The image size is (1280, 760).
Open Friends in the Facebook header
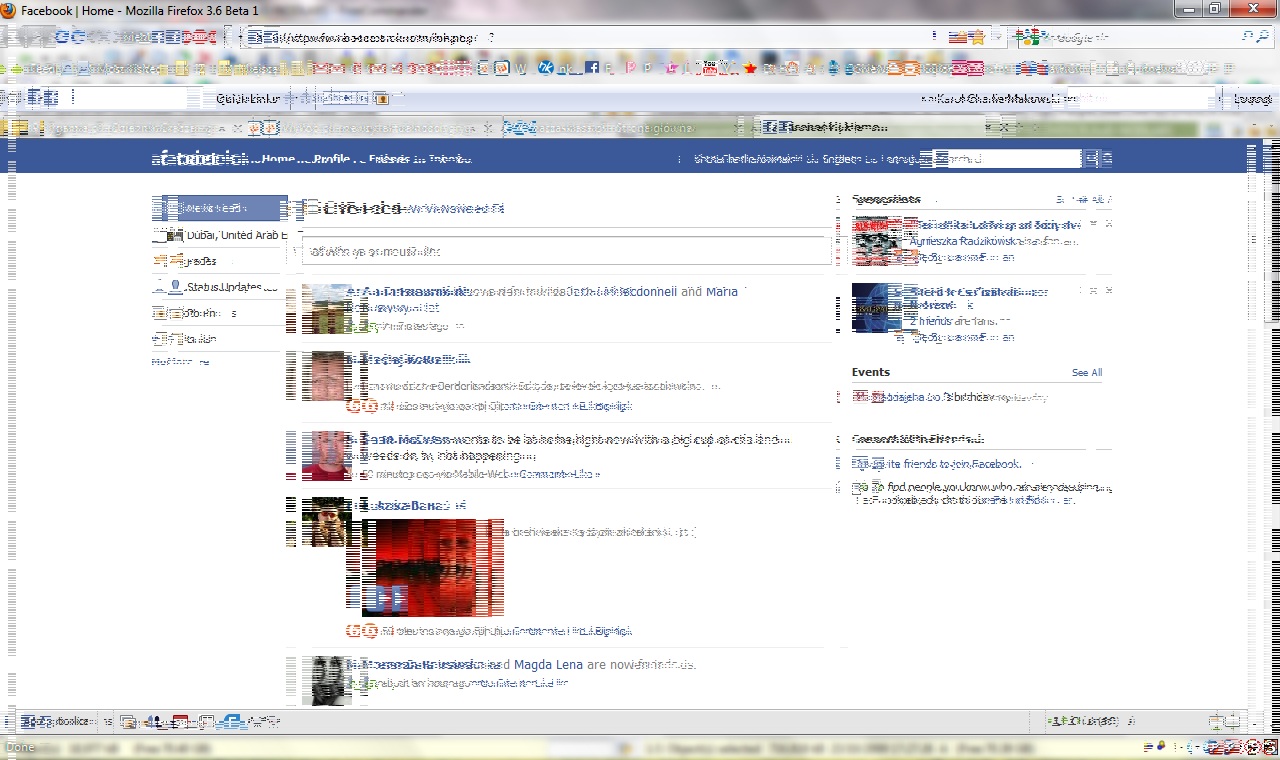coord(391,159)
